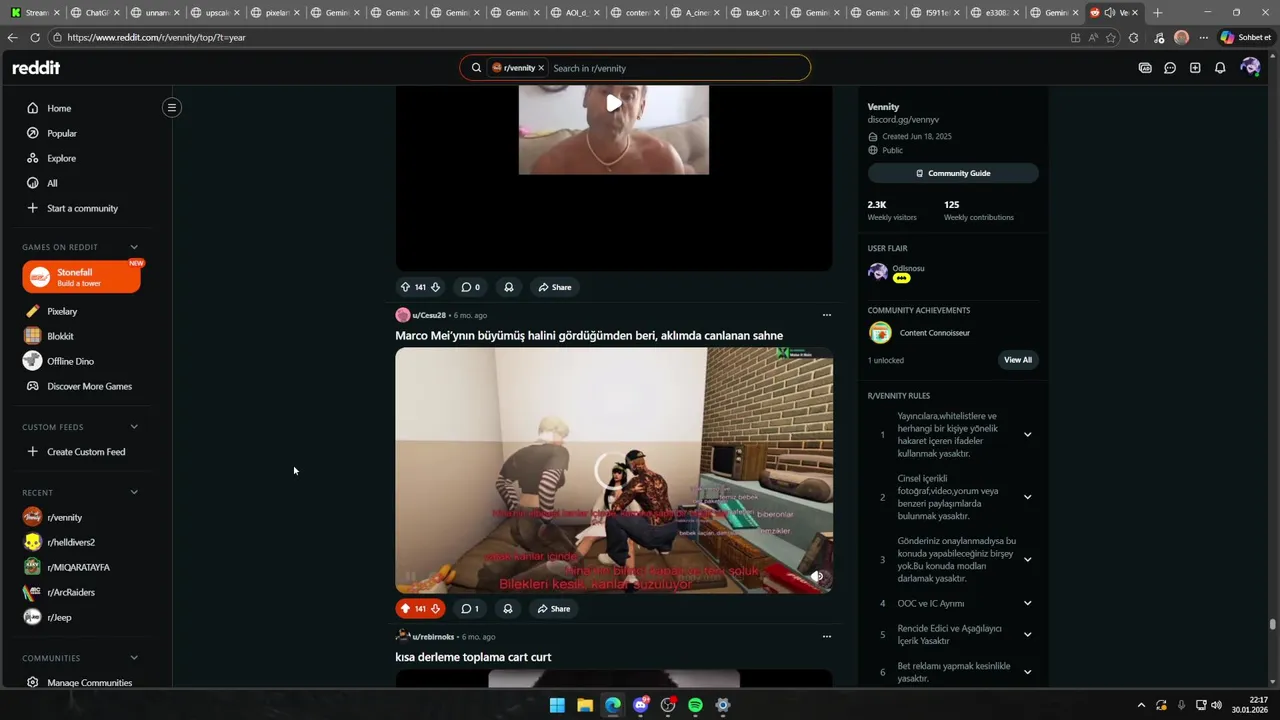Viewport: 1280px width, 720px height.
Task: Open the notifications bell
Action: point(1220,68)
